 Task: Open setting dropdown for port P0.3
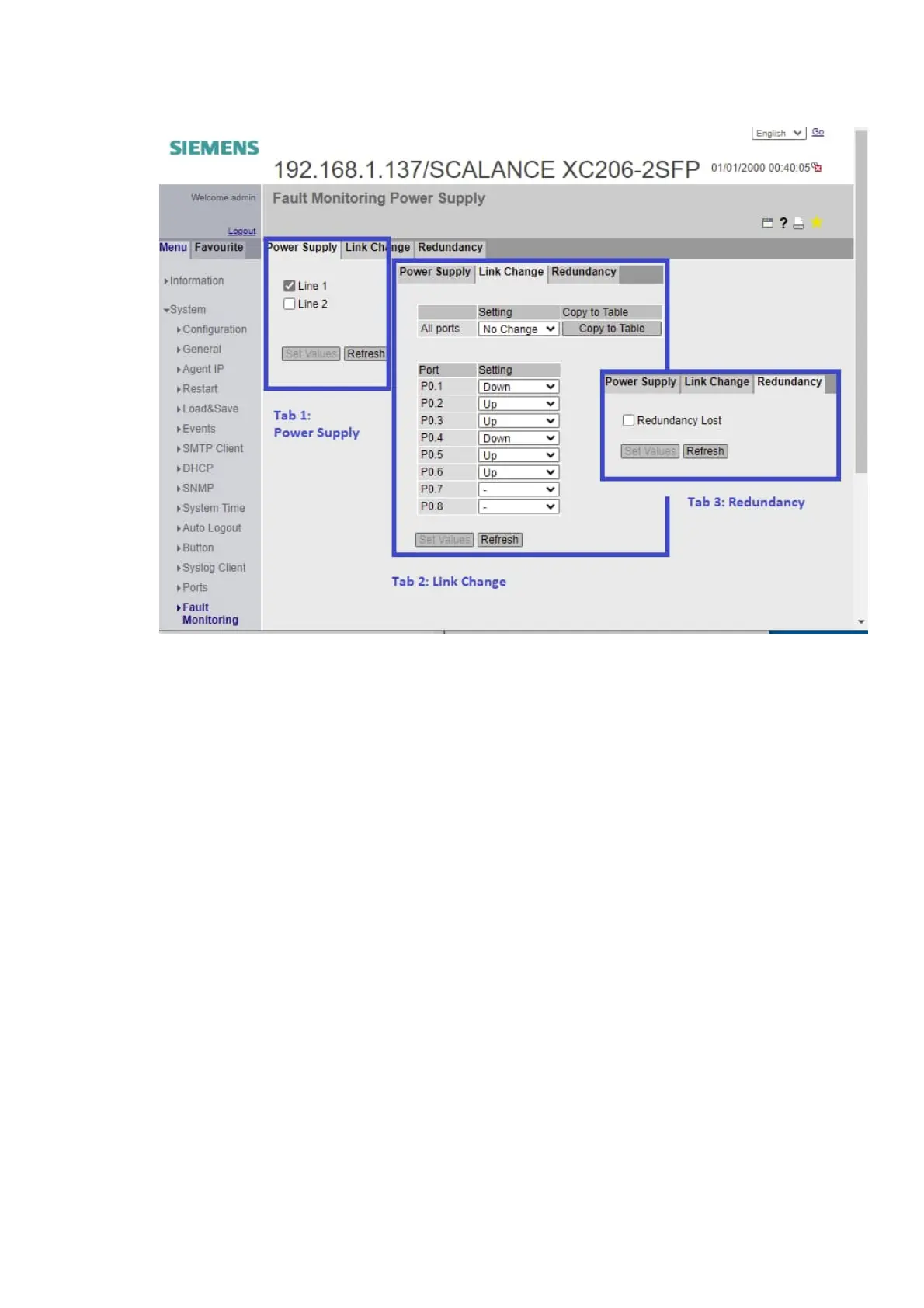pyautogui.click(x=518, y=421)
